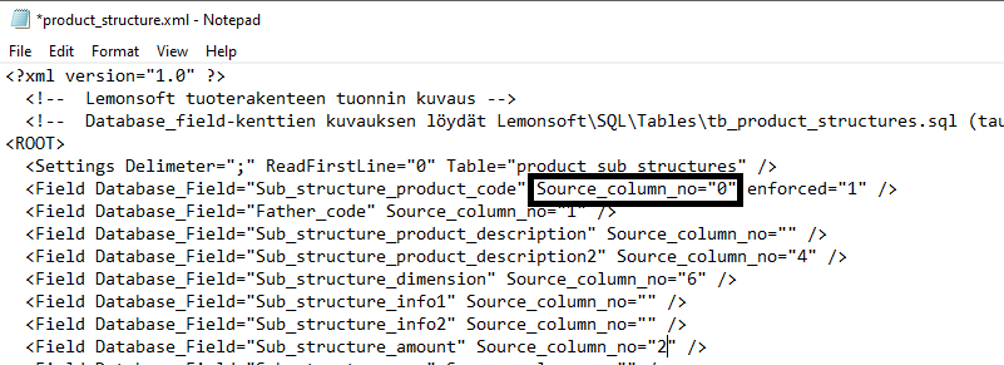Open the File menu

pyautogui.click(x=20, y=51)
